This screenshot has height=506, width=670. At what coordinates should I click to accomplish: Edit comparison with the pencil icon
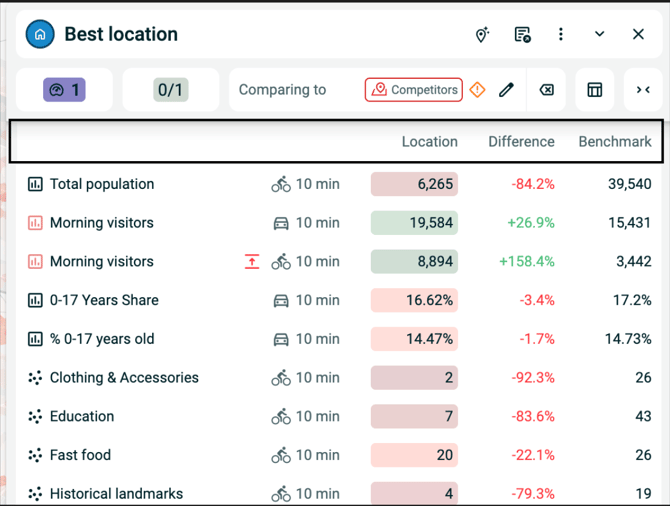(506, 90)
